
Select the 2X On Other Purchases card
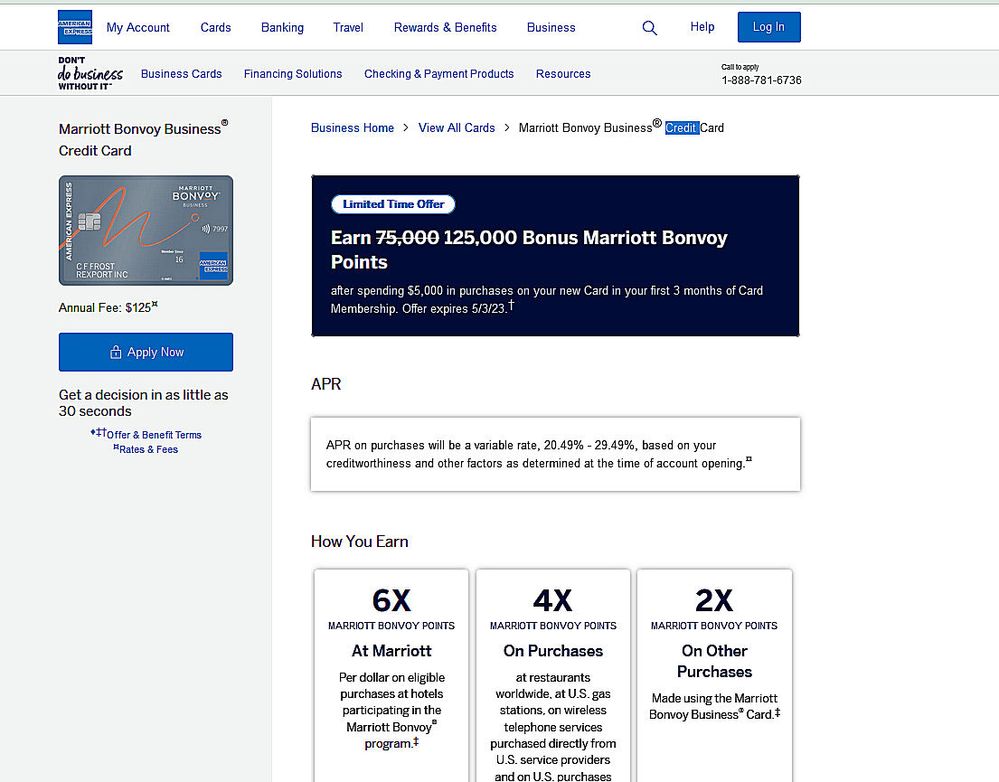tap(714, 675)
